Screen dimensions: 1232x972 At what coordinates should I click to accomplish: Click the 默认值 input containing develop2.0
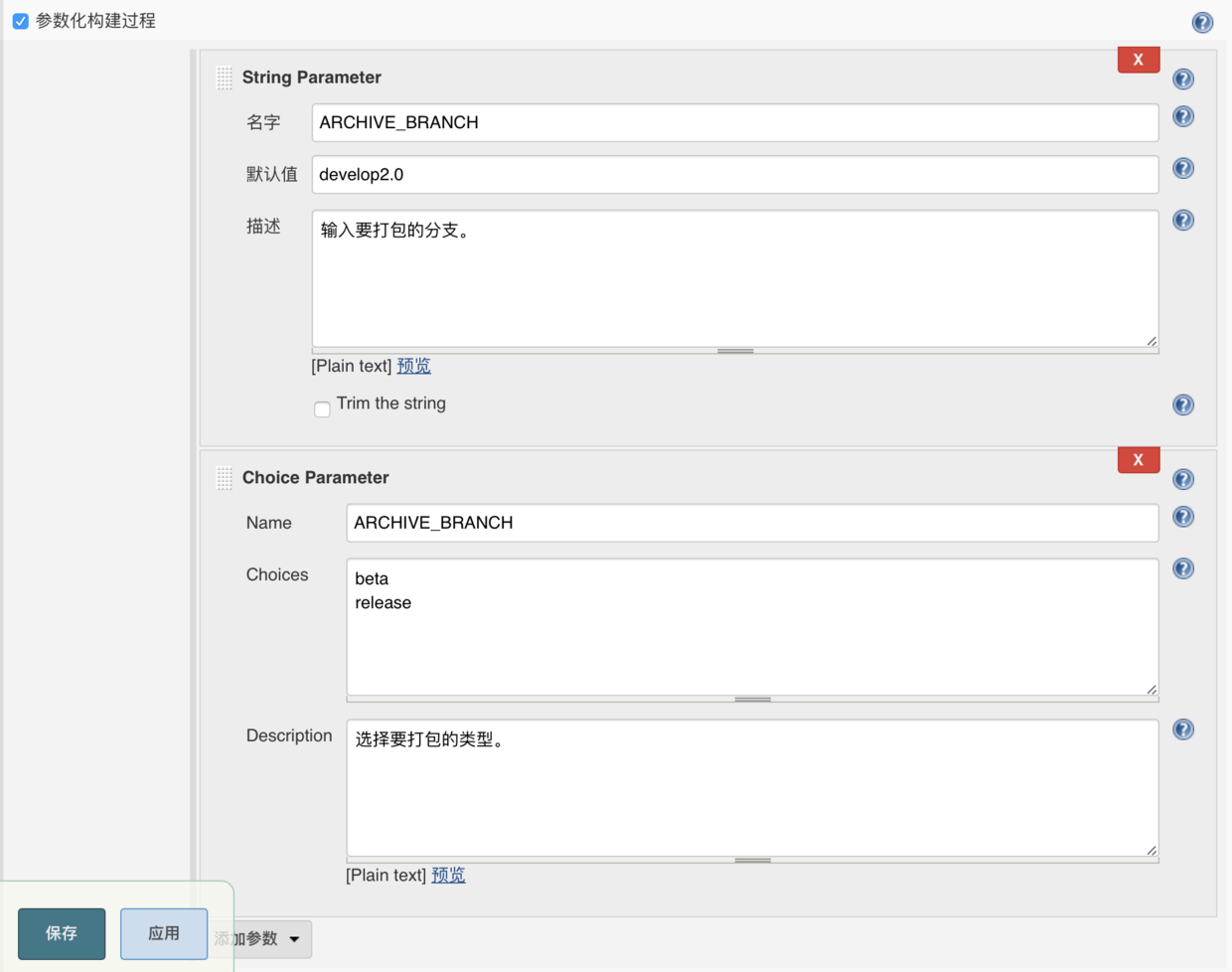(x=734, y=175)
